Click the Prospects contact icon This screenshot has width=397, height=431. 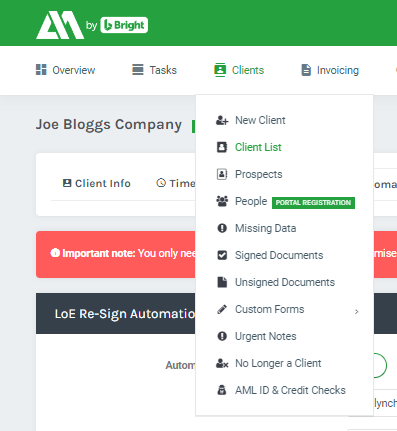pyautogui.click(x=222, y=174)
